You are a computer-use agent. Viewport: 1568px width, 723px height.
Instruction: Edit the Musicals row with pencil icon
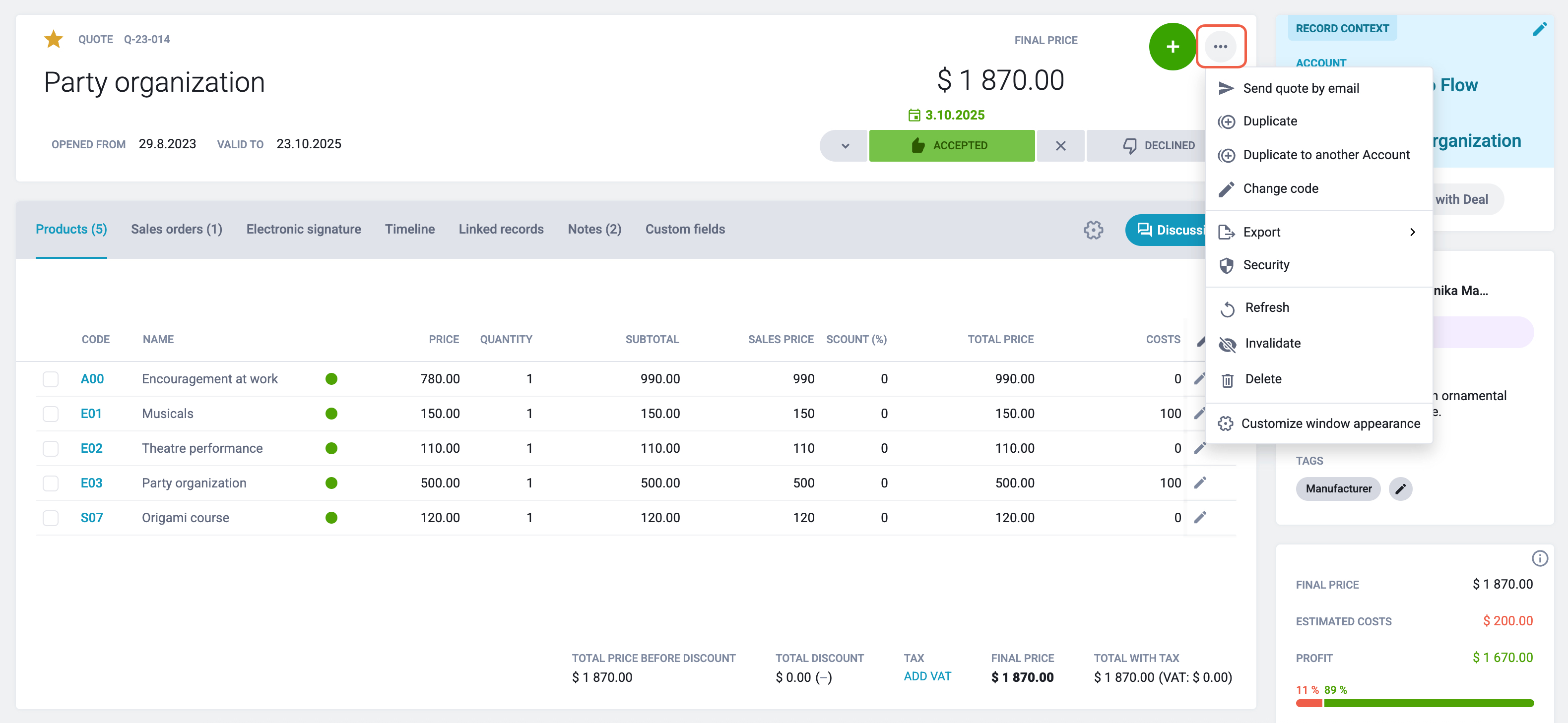(x=1200, y=414)
